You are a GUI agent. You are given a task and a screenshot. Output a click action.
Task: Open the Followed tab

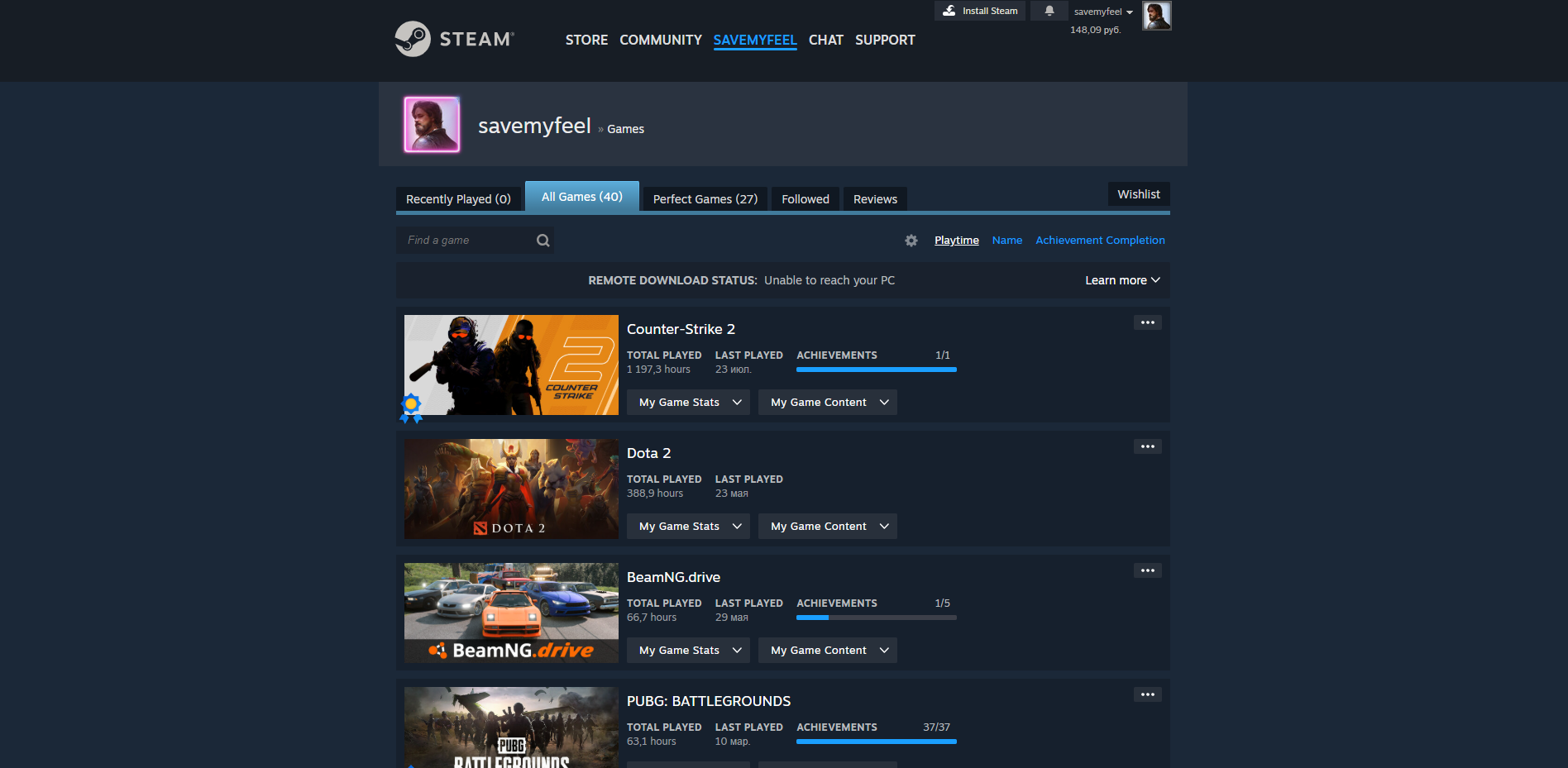[x=806, y=199]
